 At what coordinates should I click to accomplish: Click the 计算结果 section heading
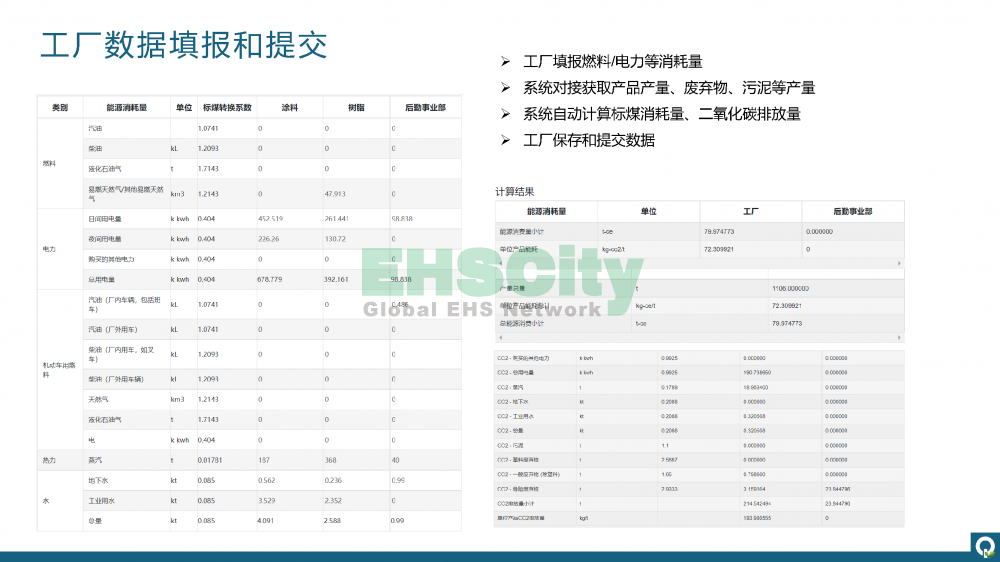[x=515, y=191]
